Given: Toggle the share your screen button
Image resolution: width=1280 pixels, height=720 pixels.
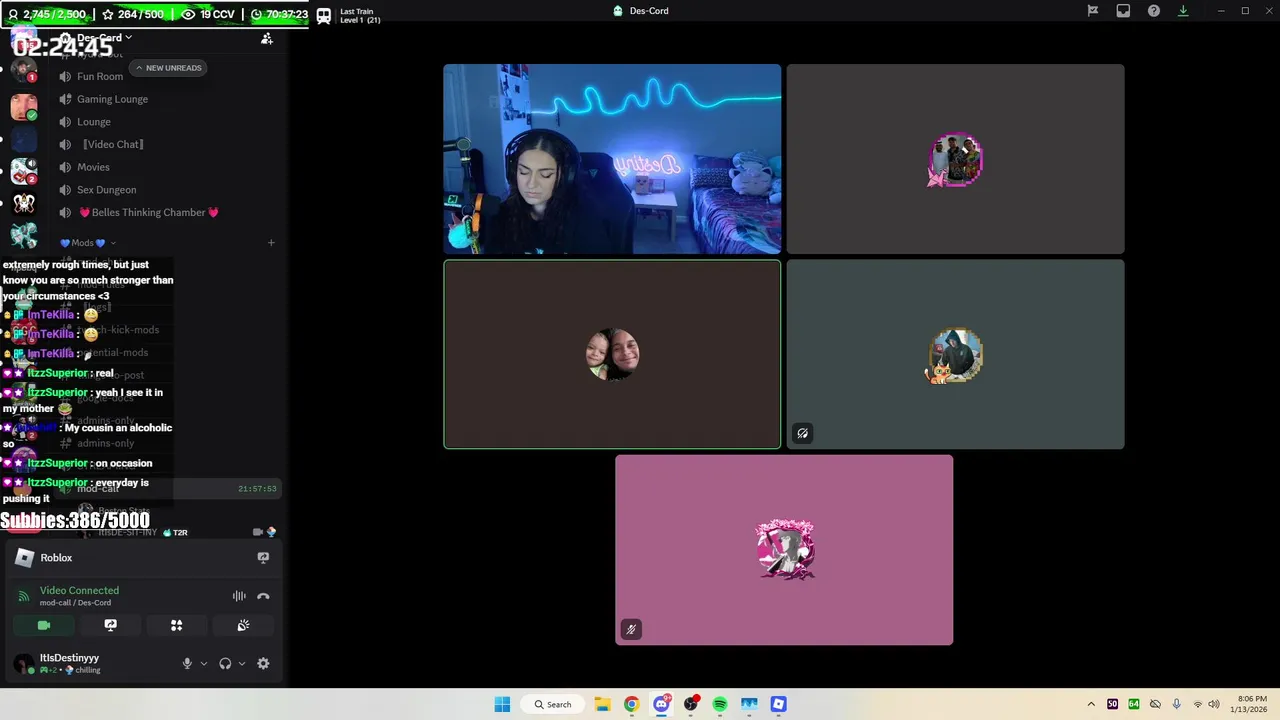Looking at the screenshot, I should click(110, 625).
